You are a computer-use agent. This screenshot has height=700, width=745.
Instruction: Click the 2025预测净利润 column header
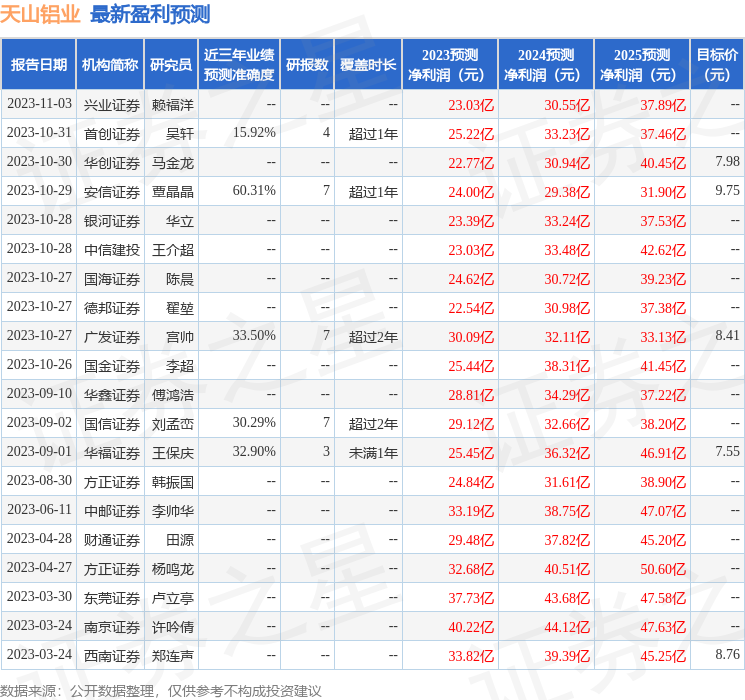click(642, 65)
